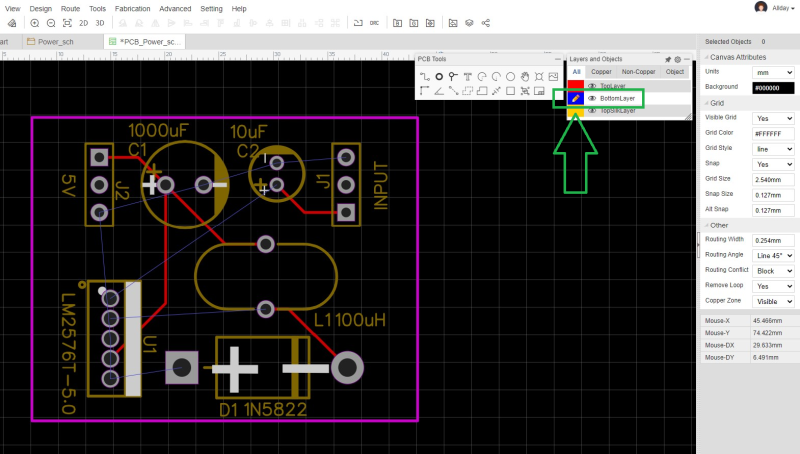This screenshot has width=800, height=454.
Task: Select the first Arc tool in PCB Tools
Action: pyautogui.click(x=482, y=77)
